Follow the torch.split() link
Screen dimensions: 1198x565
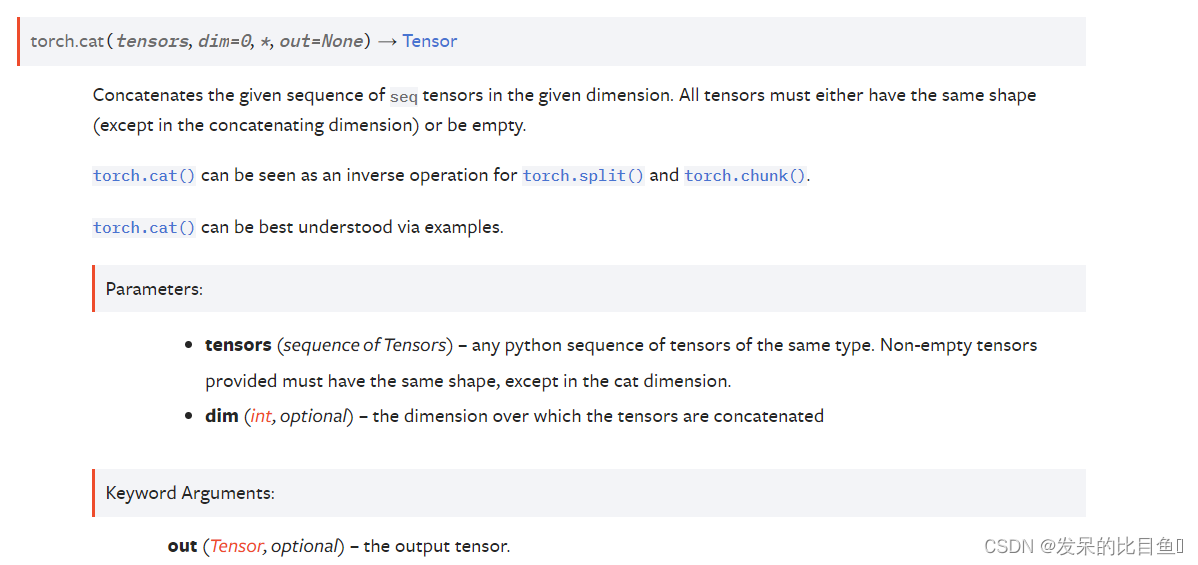click(584, 175)
